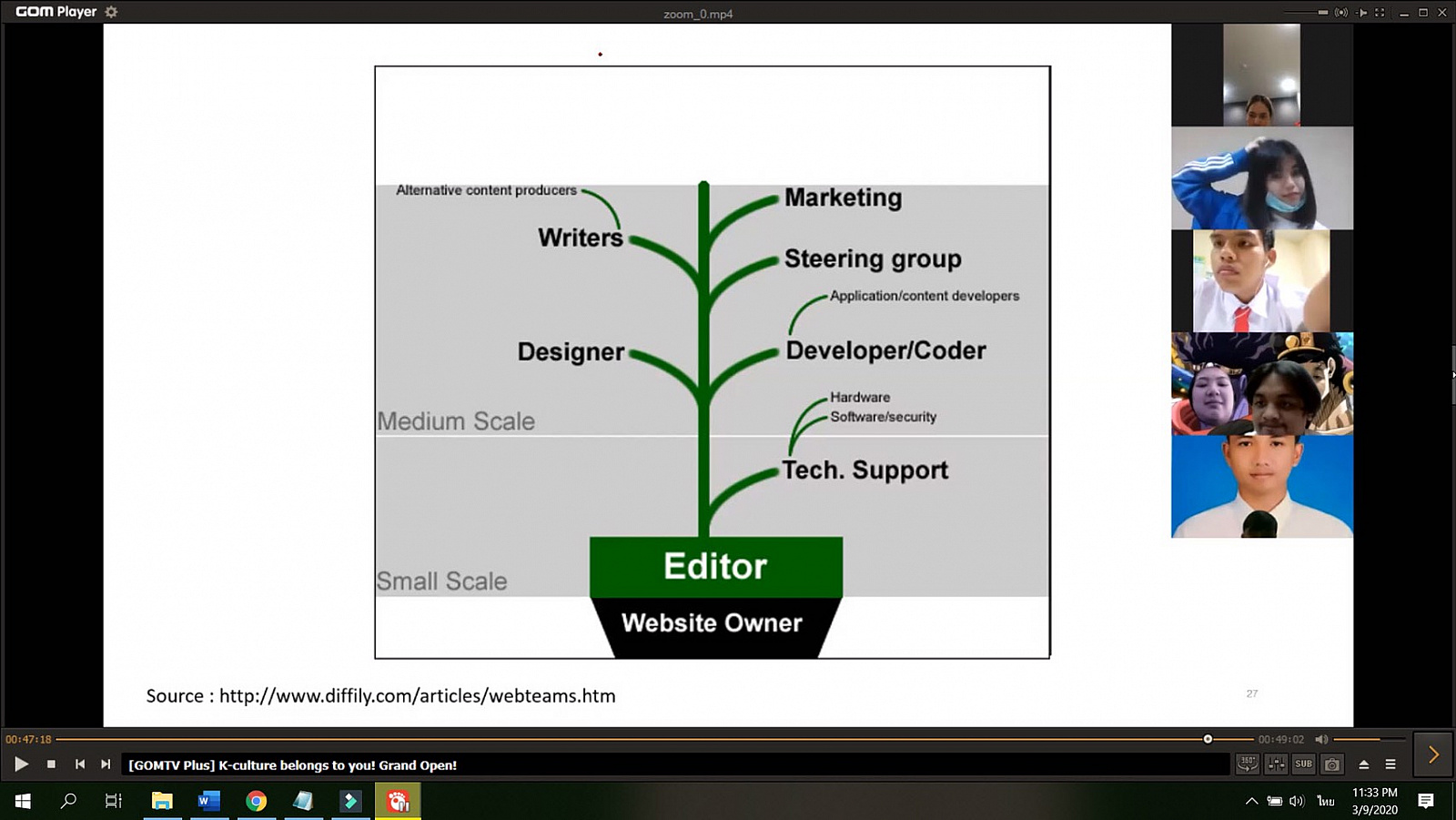The height and width of the screenshot is (820, 1456).
Task: Open the equalizer control panel
Action: click(x=1276, y=764)
